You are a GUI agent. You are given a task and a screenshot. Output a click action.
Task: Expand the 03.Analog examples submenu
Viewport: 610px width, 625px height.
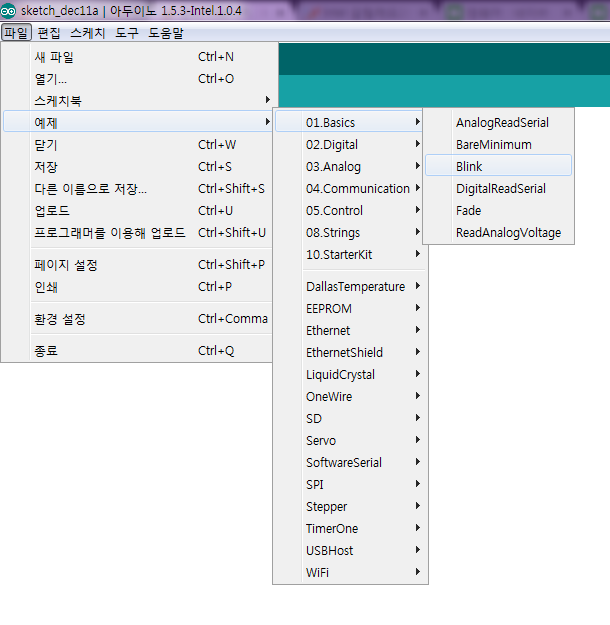coord(333,167)
